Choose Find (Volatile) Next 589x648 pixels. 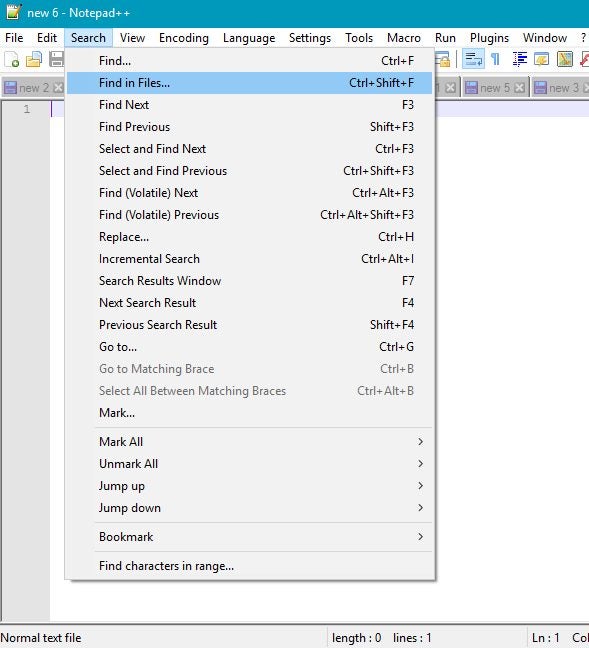tap(249, 193)
